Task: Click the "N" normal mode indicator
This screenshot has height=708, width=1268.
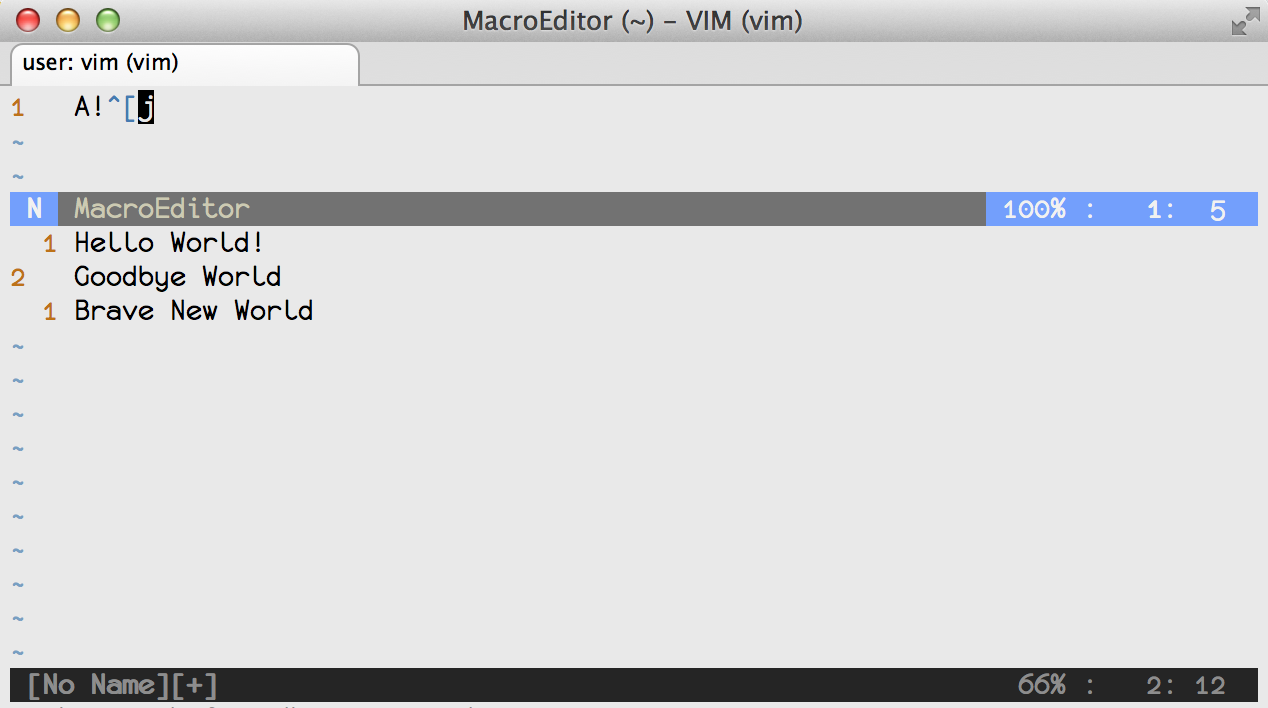Action: (34, 209)
